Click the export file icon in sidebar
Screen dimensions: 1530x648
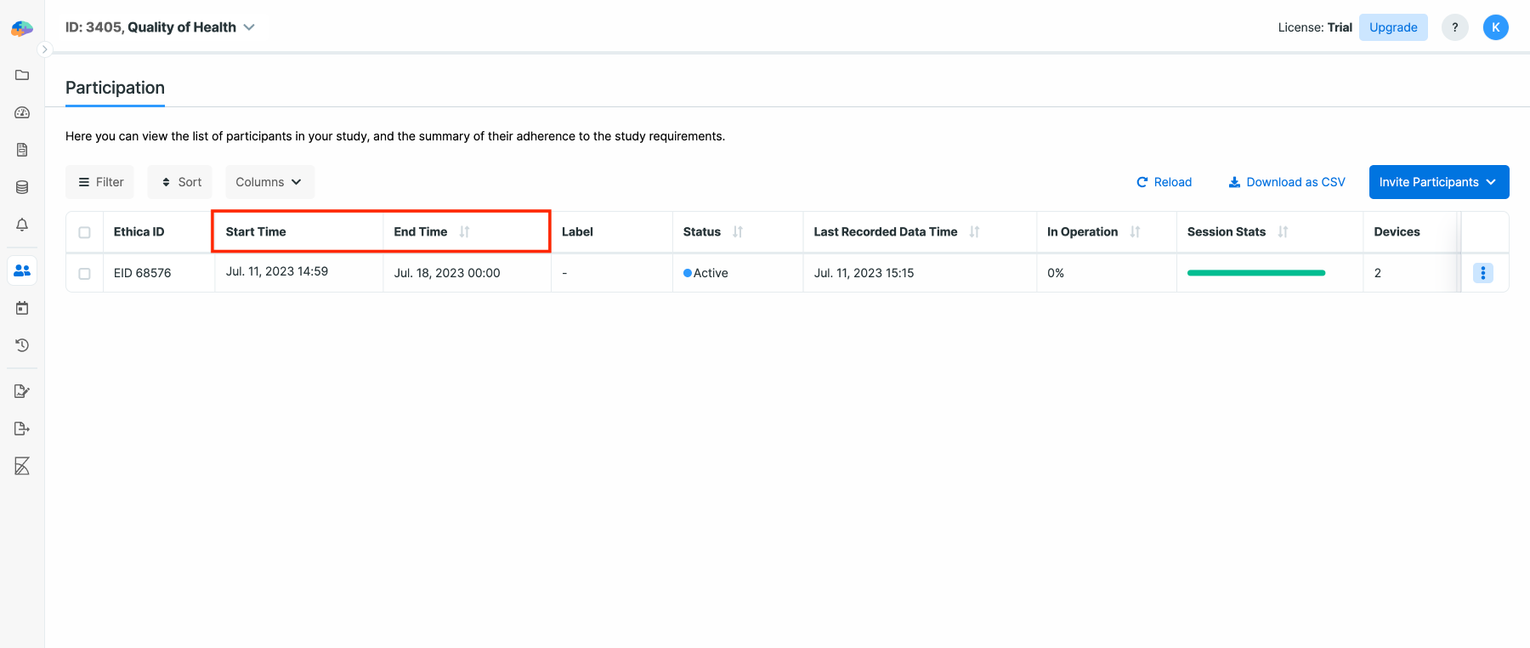pyautogui.click(x=22, y=429)
